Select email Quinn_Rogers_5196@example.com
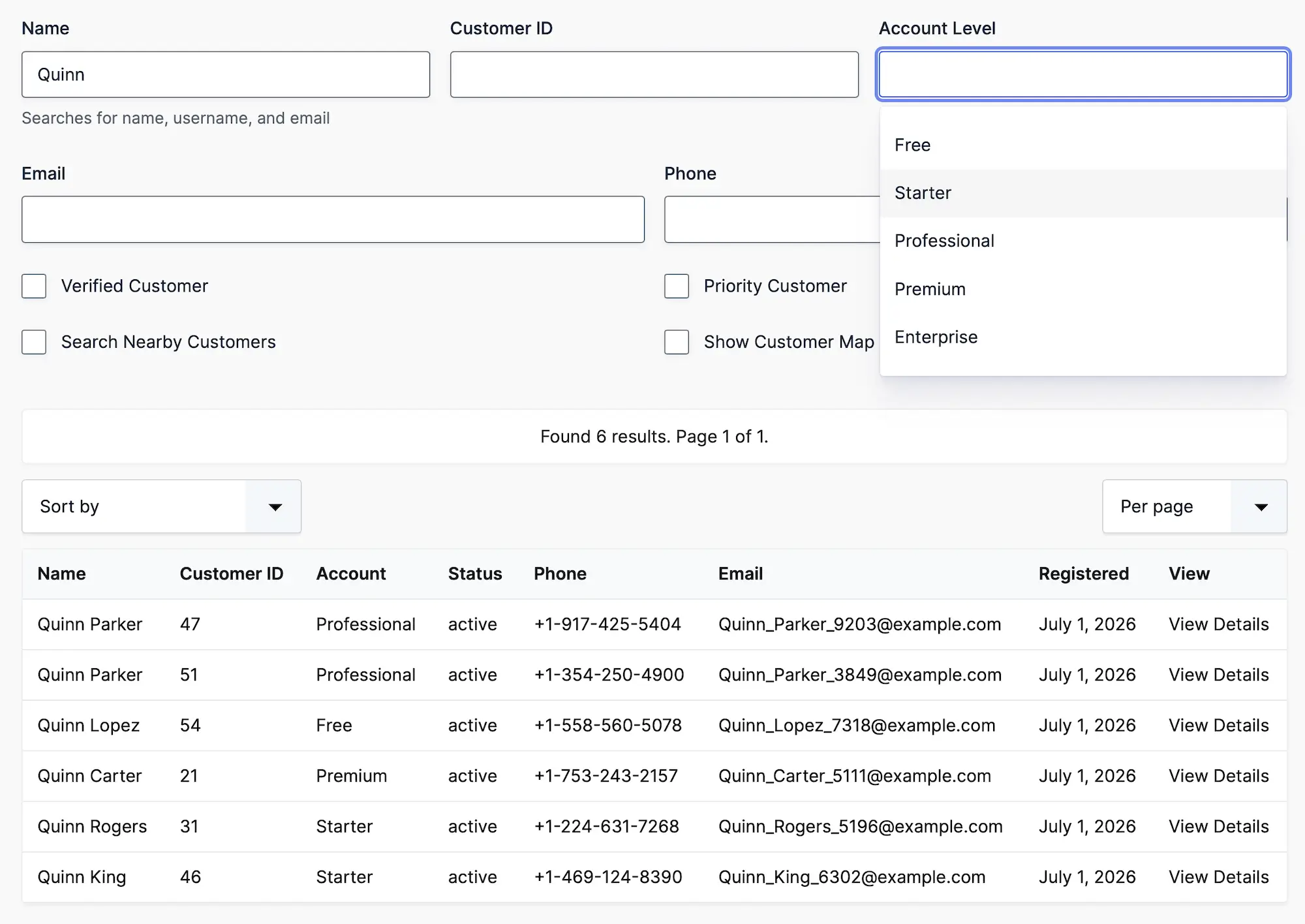This screenshot has height=924, width=1305. pos(861,827)
